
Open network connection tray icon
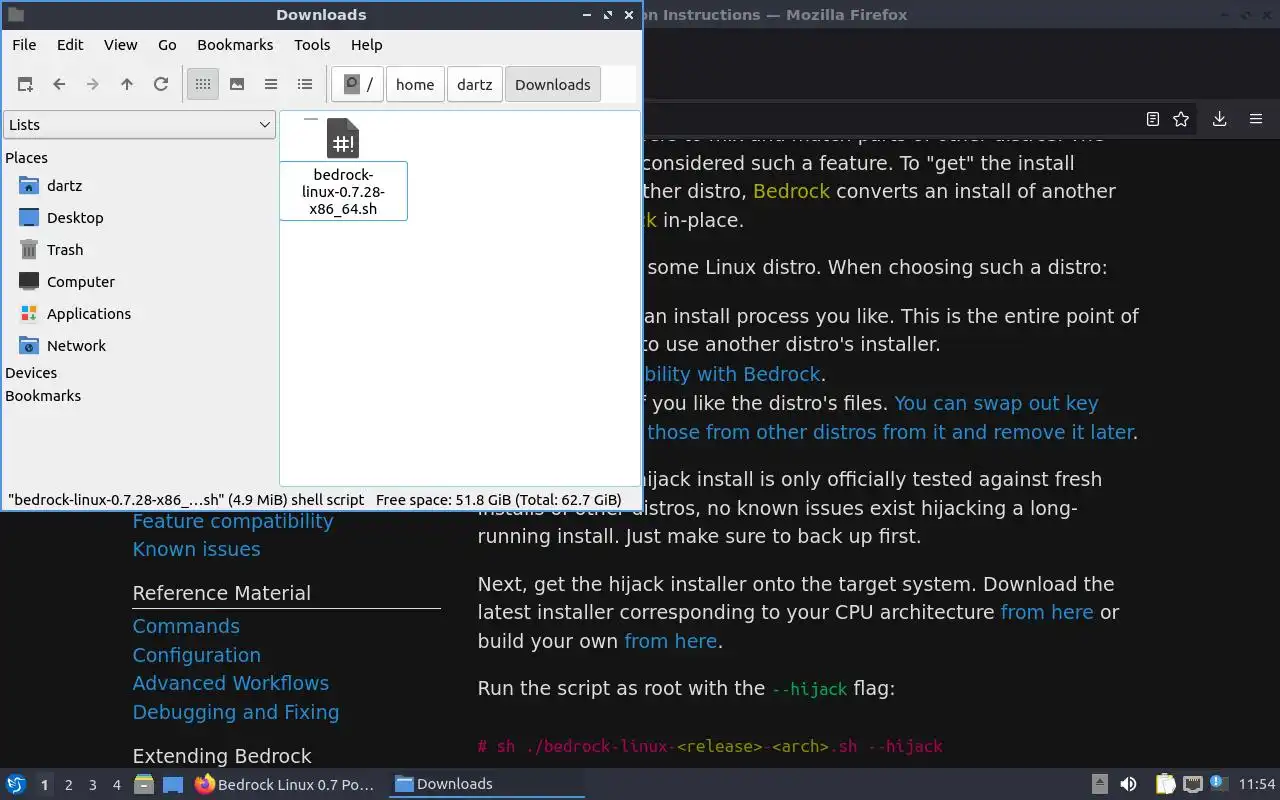(1193, 785)
